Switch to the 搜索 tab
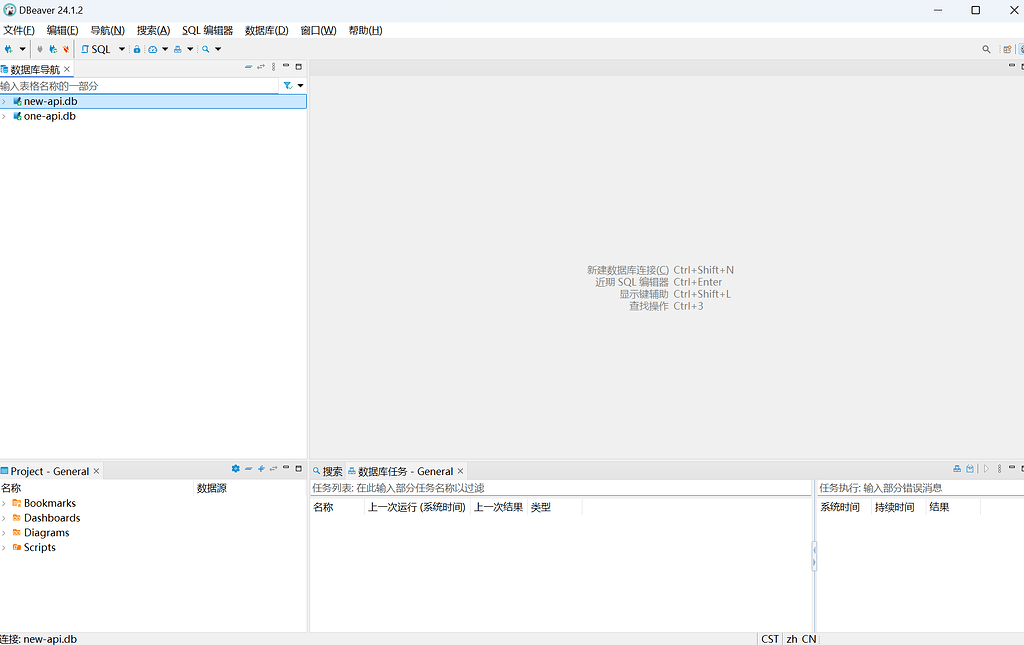 click(327, 471)
